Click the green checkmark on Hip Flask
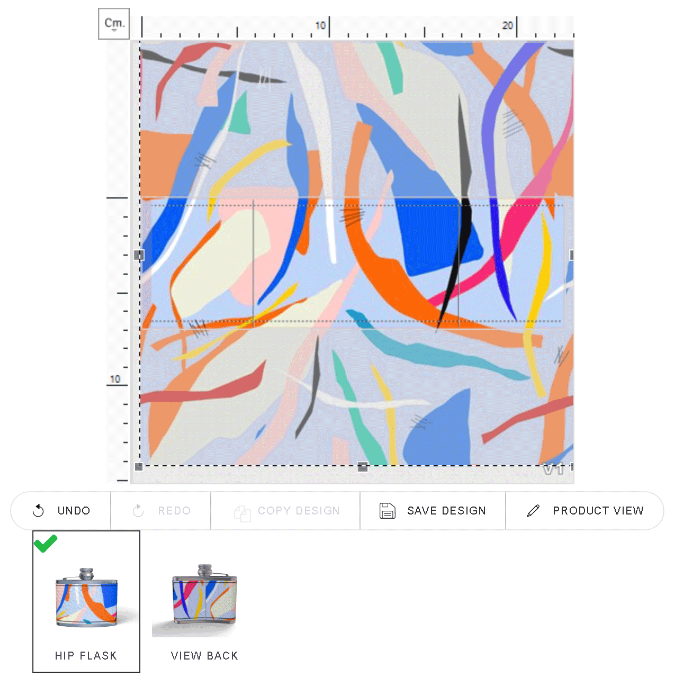The image size is (683, 700). [45, 543]
